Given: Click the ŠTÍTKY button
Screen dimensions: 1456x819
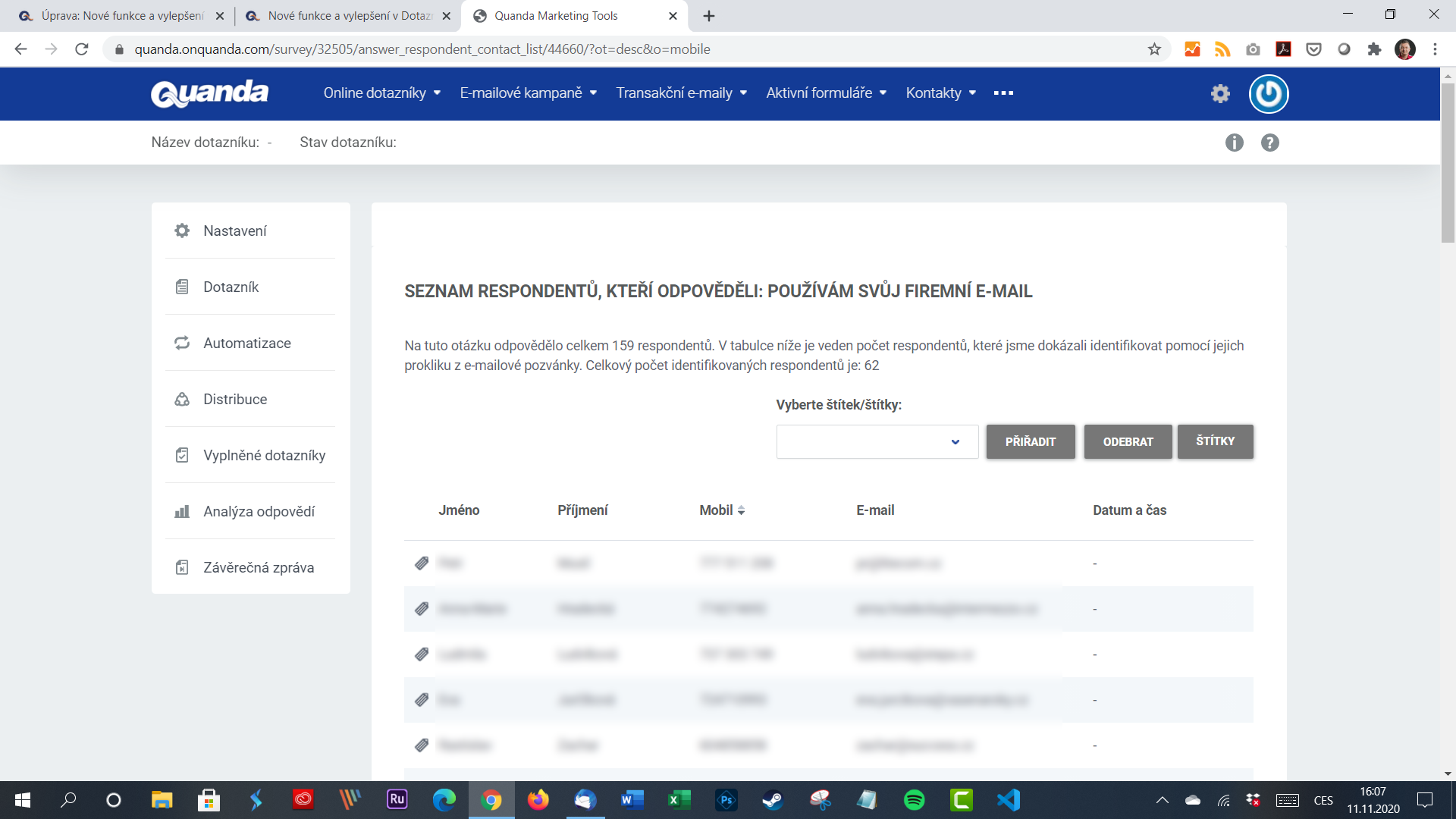Looking at the screenshot, I should pos(1215,440).
